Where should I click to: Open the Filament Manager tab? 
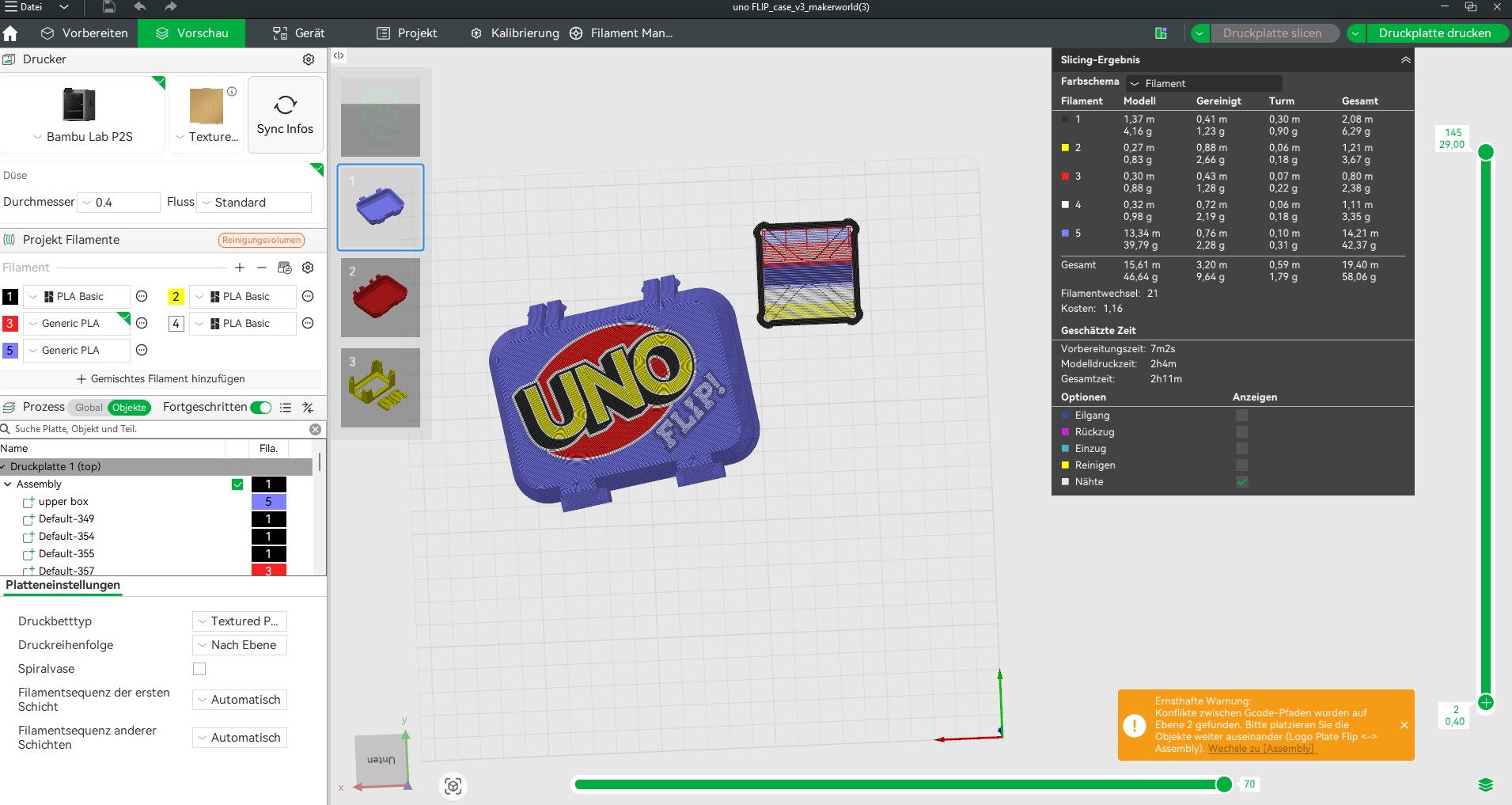coord(622,33)
